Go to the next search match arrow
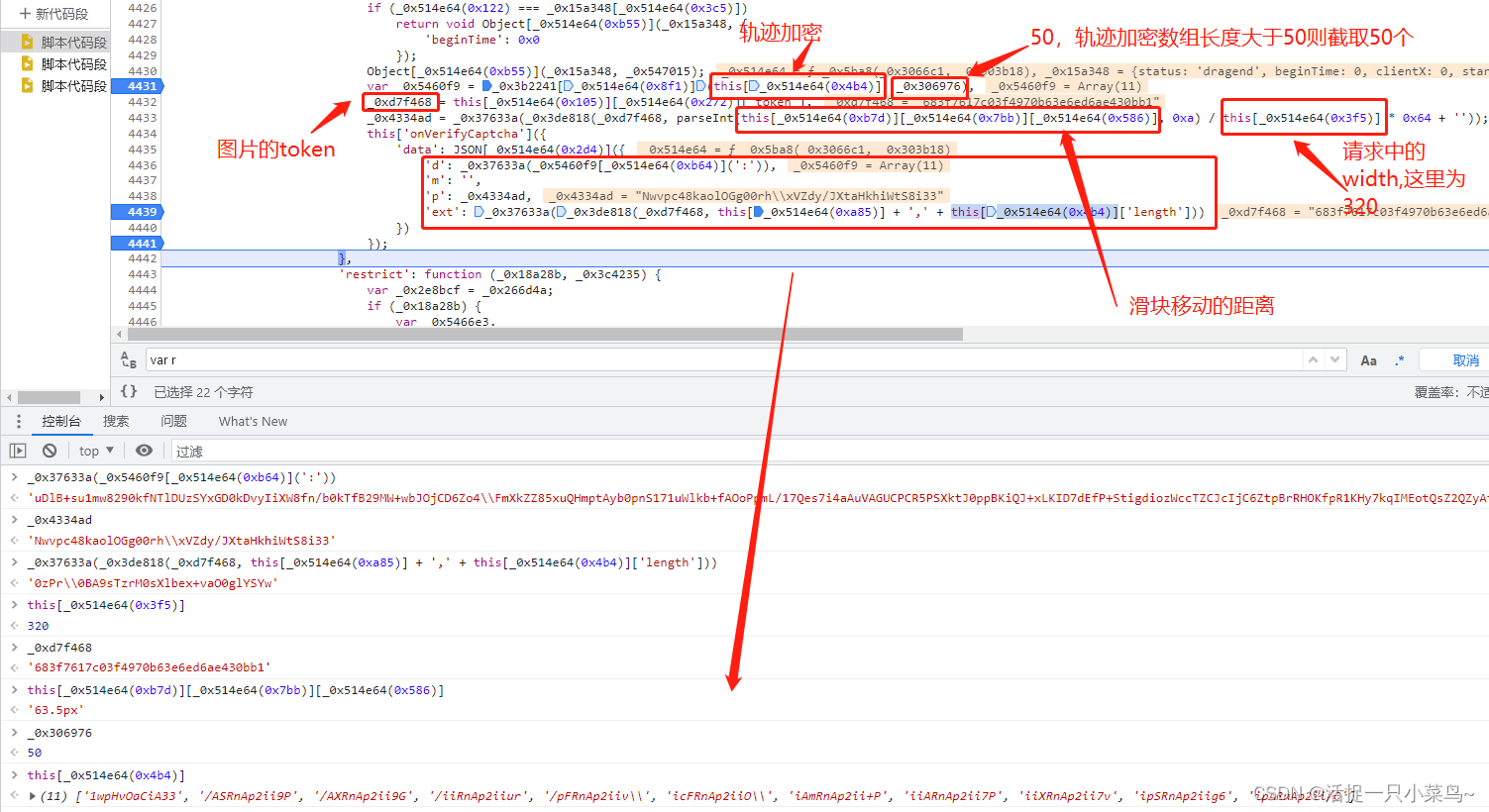1489x812 pixels. 1334,360
